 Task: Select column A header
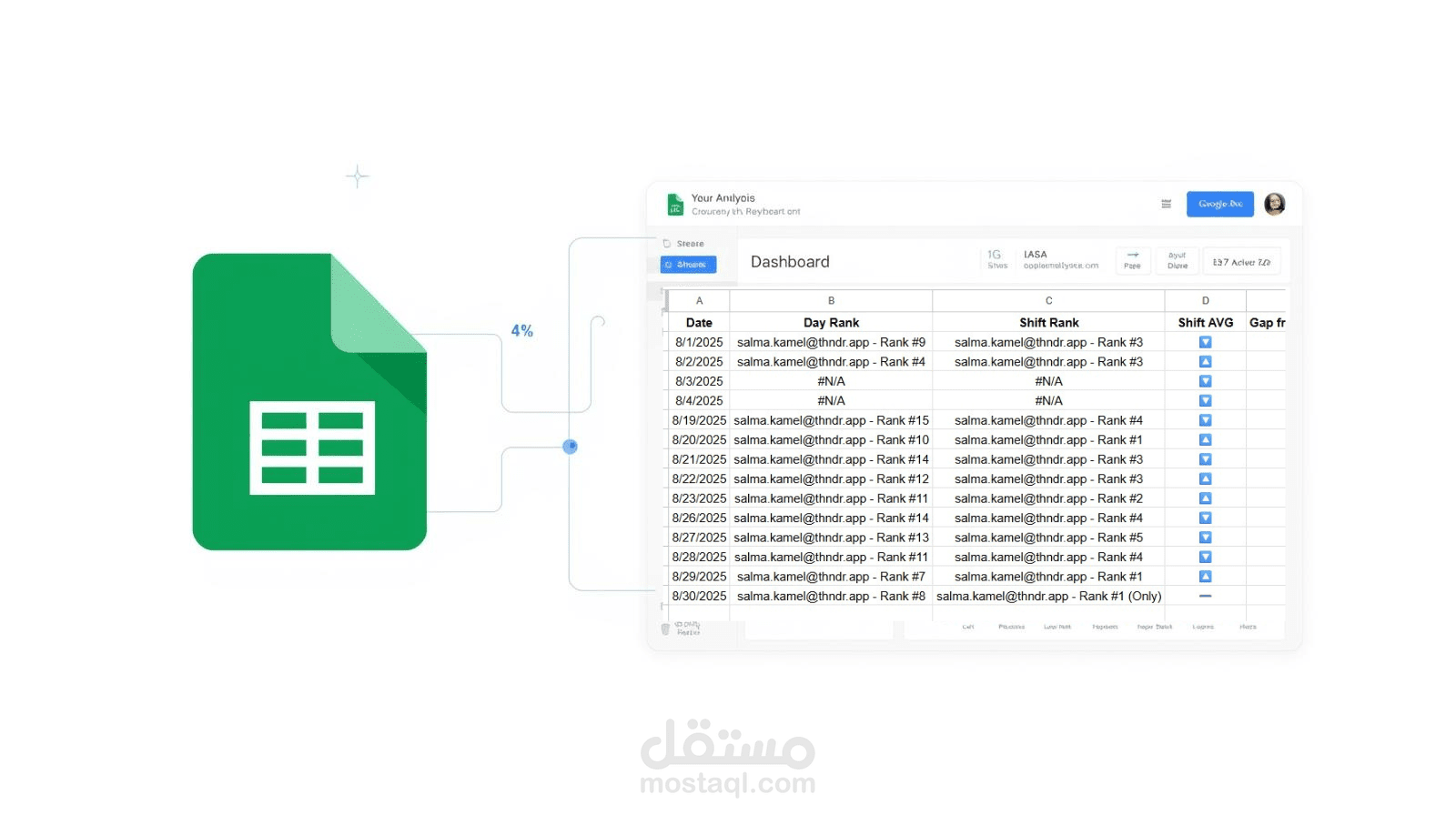coord(699,300)
